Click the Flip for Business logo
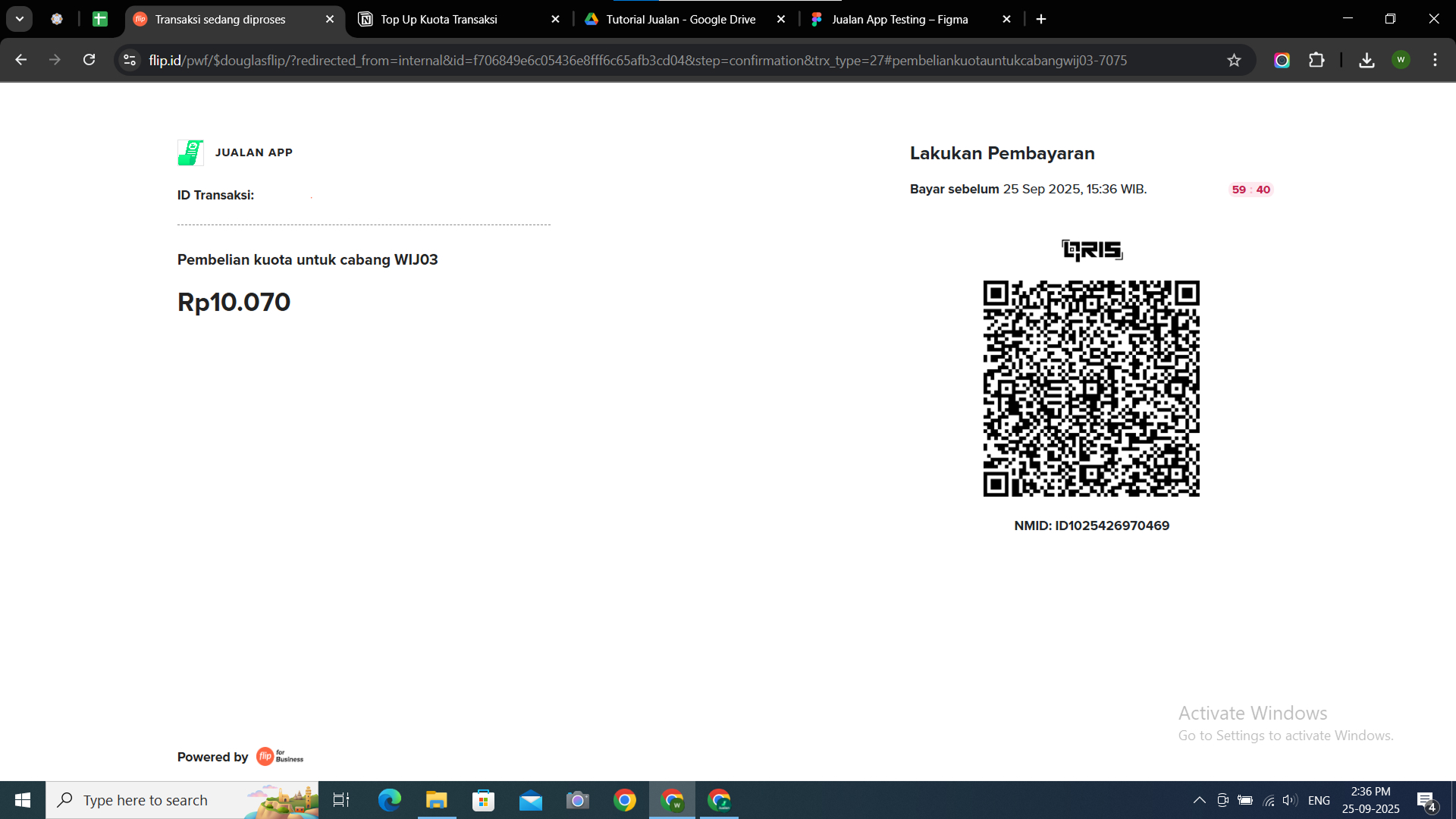Screen dimensions: 1456x819 280,757
